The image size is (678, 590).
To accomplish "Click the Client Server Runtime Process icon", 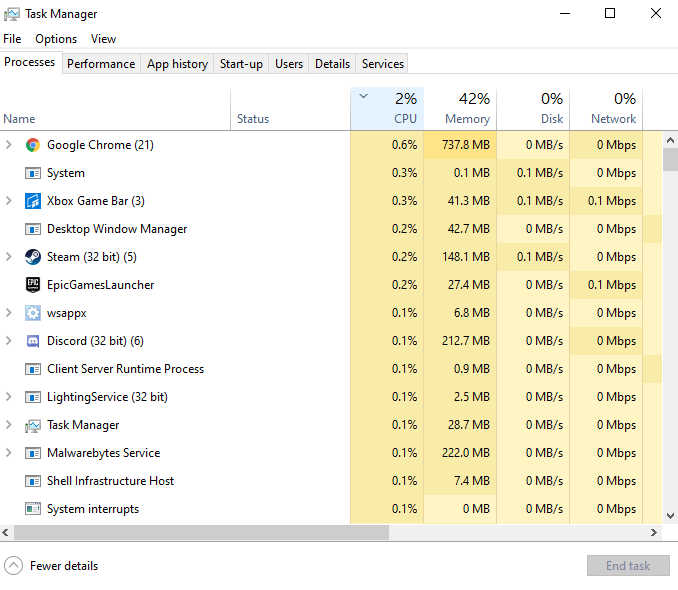I will pyautogui.click(x=33, y=369).
